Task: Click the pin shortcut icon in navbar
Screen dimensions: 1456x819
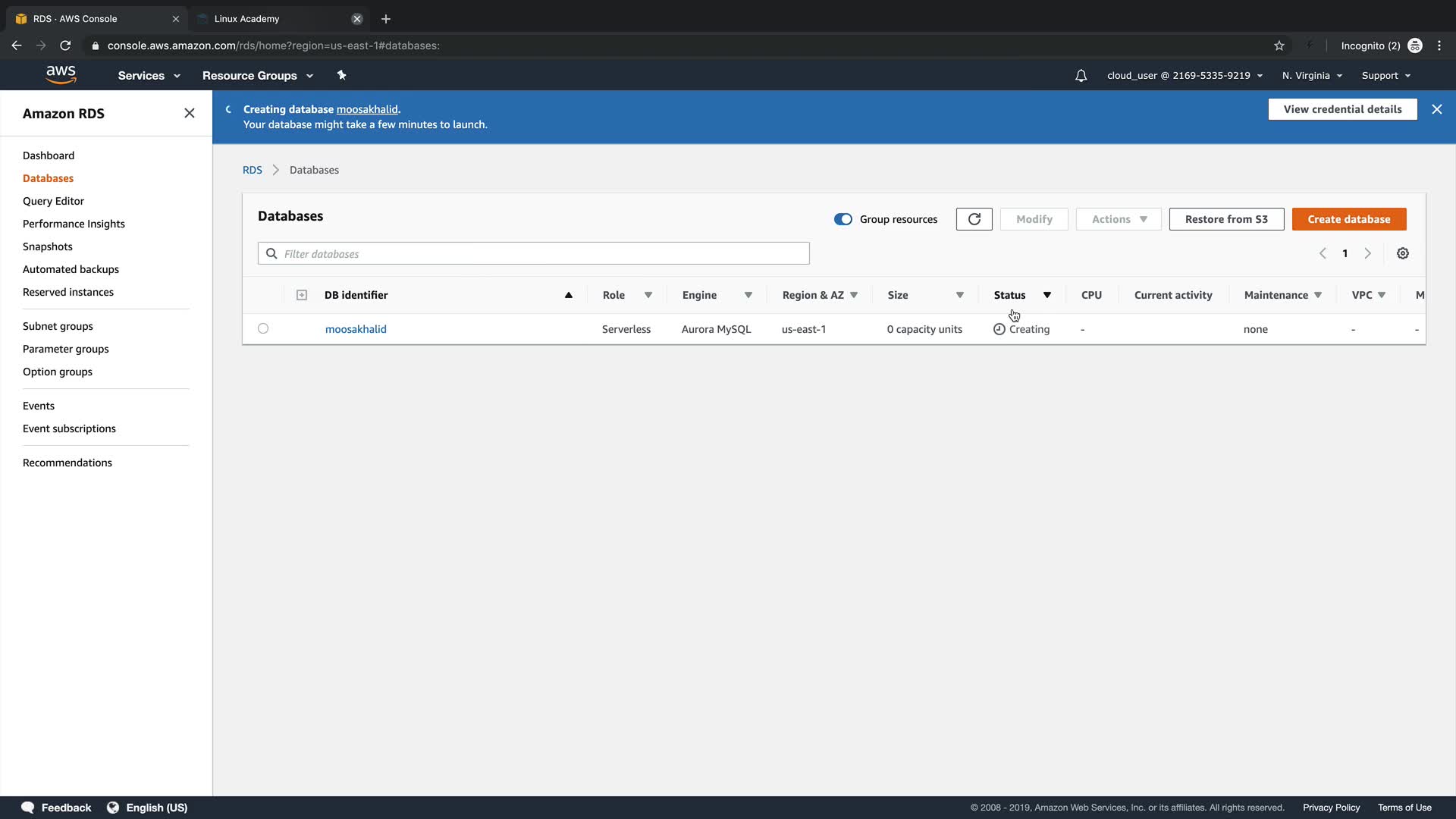Action: pos(341,75)
